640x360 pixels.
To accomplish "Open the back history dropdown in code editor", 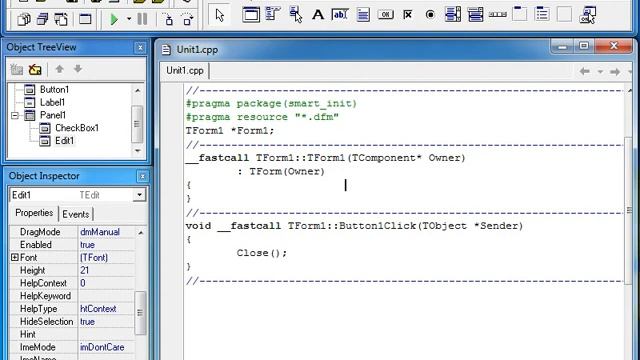I will pos(600,72).
